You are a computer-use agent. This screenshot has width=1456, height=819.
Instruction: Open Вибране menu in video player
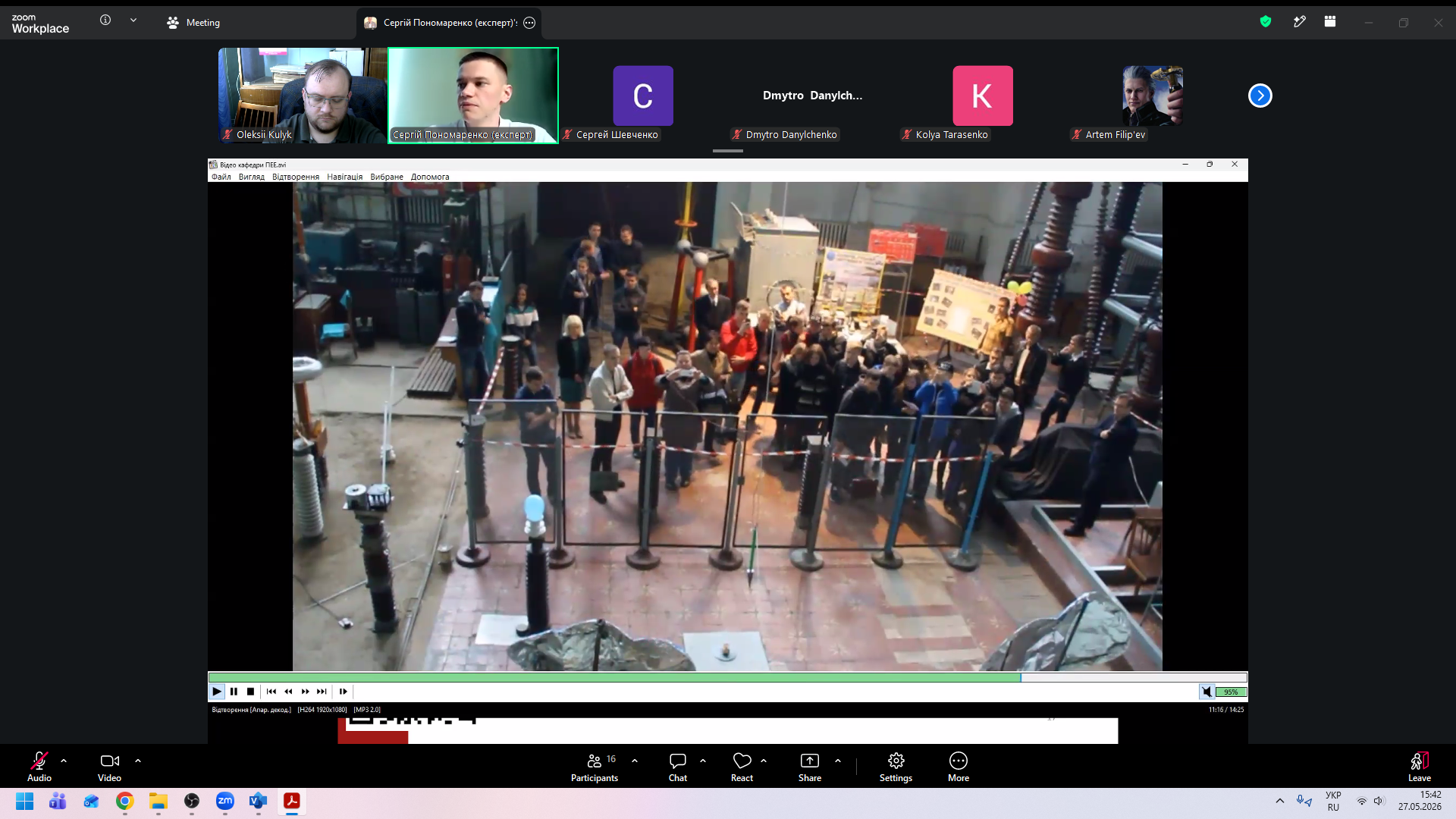pos(387,177)
